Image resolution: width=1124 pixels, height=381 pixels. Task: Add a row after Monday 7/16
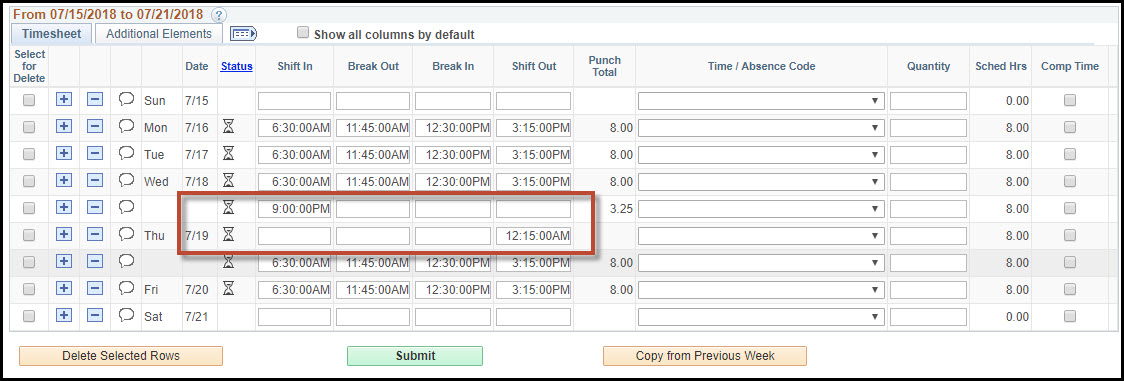coord(64,127)
